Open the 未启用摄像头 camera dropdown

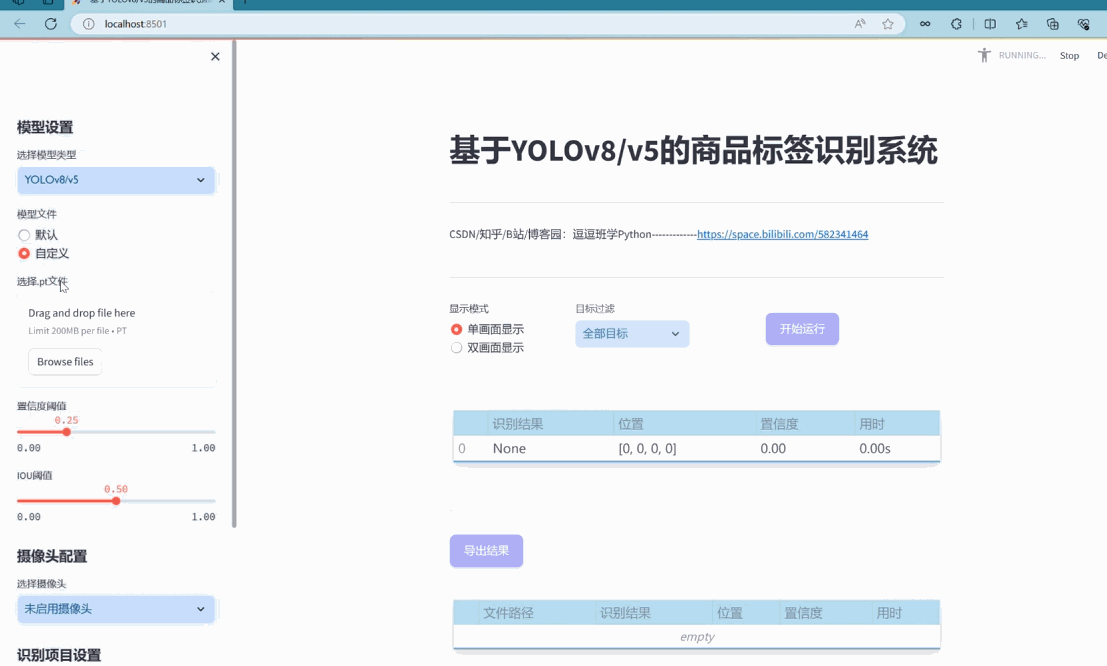[116, 609]
